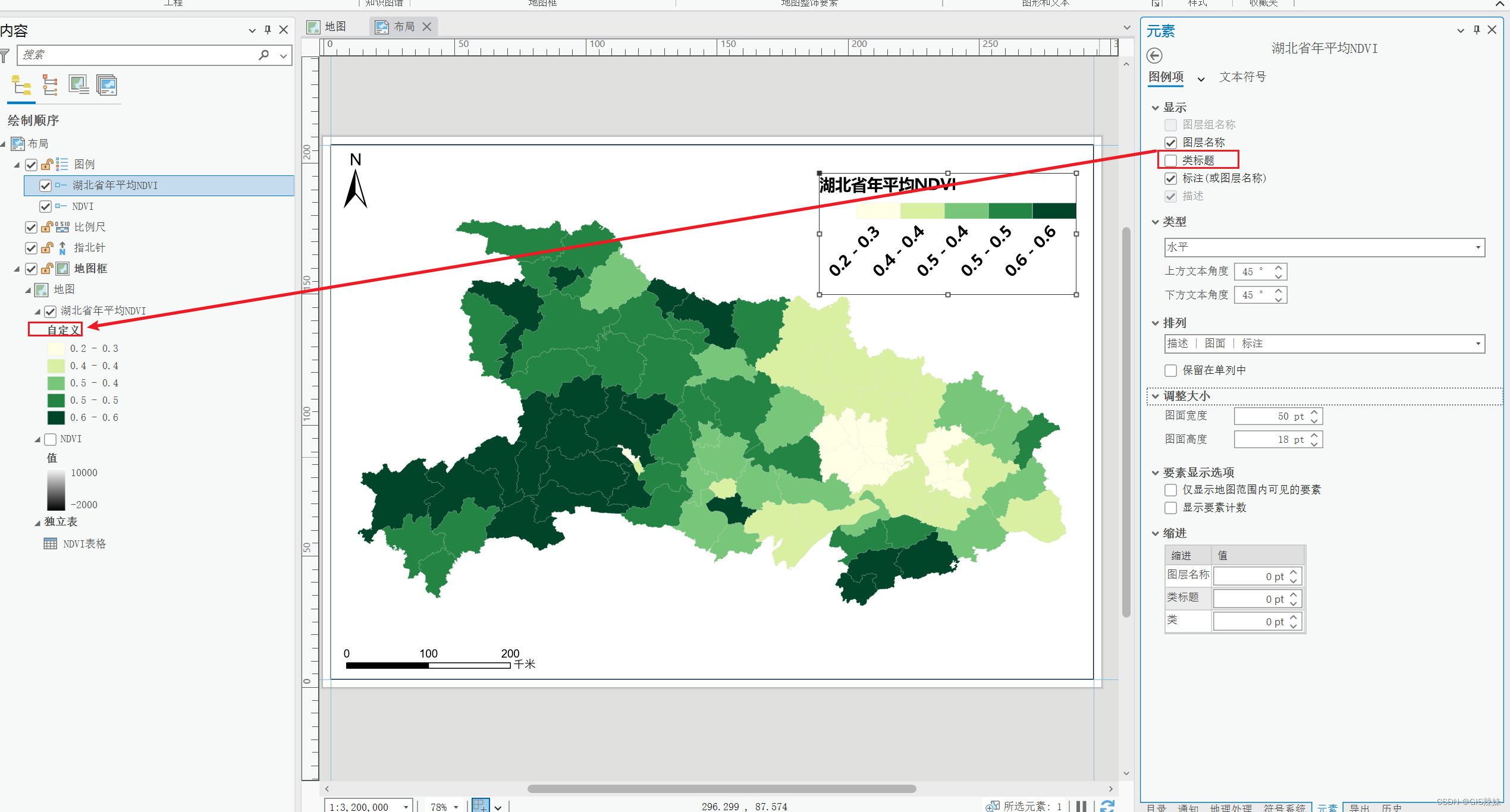Click the NDVI表格 table icon
Viewport: 1510px width, 812px height.
click(51, 544)
